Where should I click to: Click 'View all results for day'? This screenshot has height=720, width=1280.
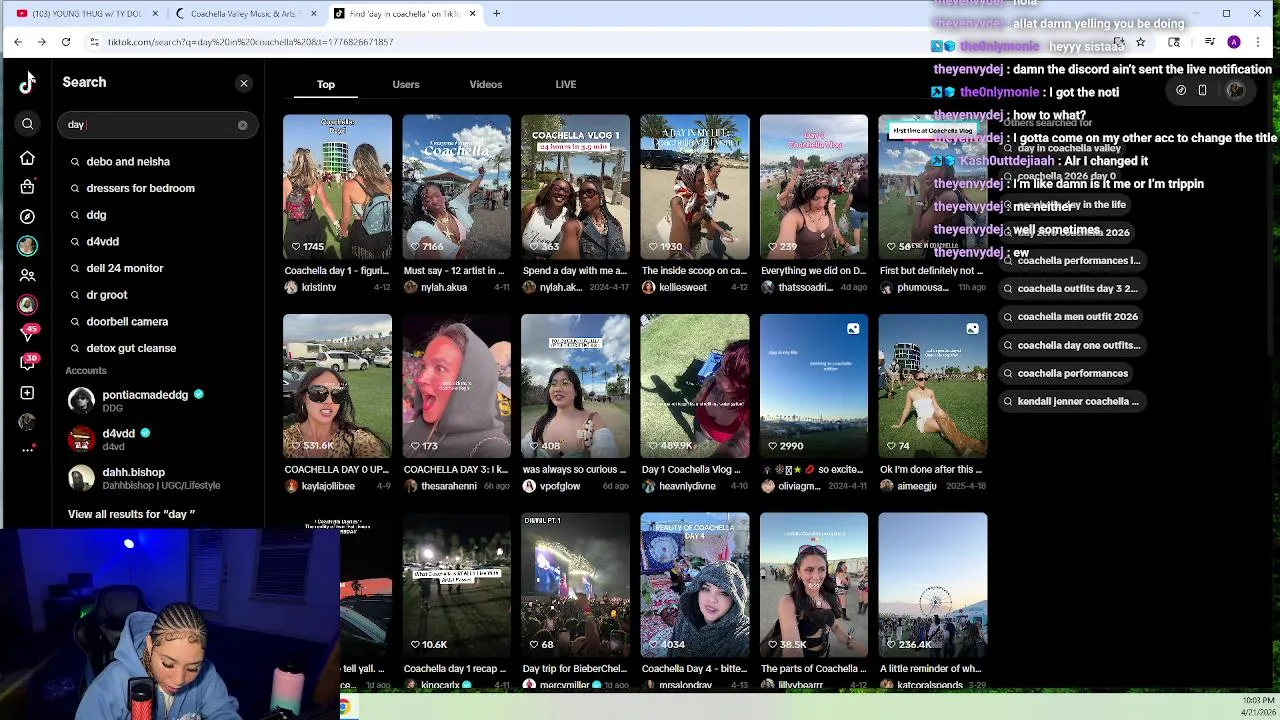tap(131, 514)
